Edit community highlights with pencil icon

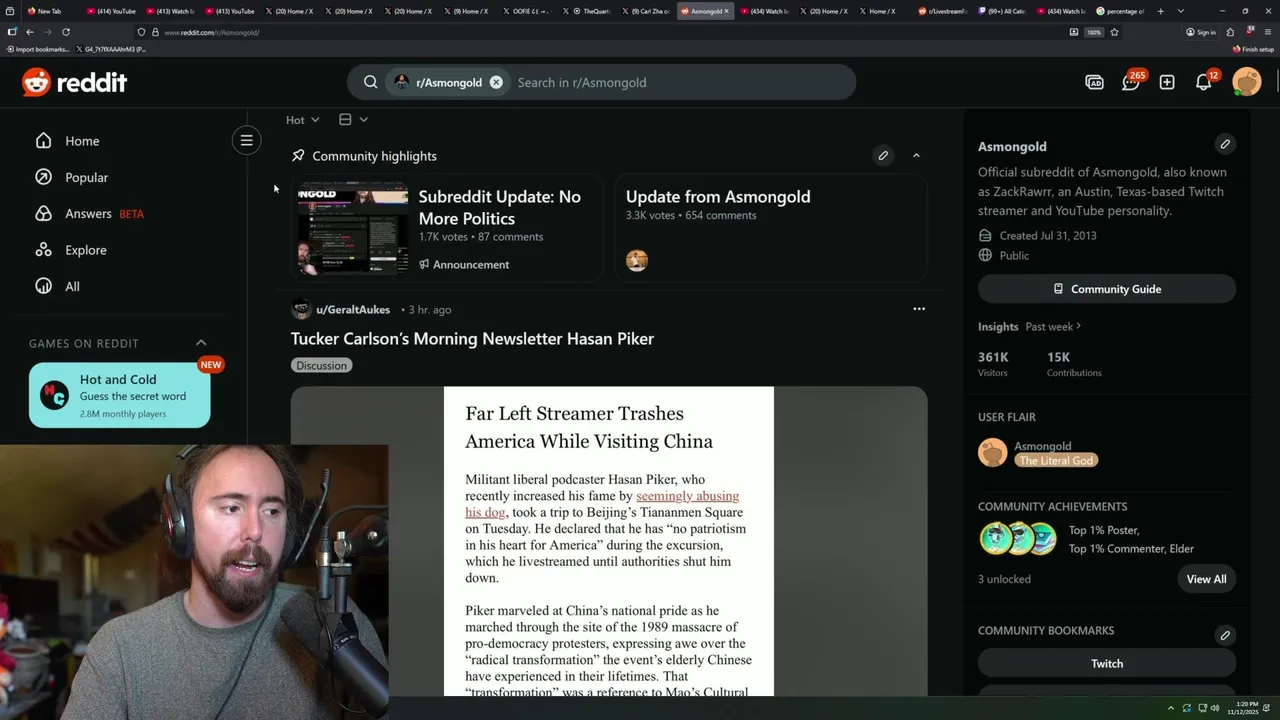883,156
